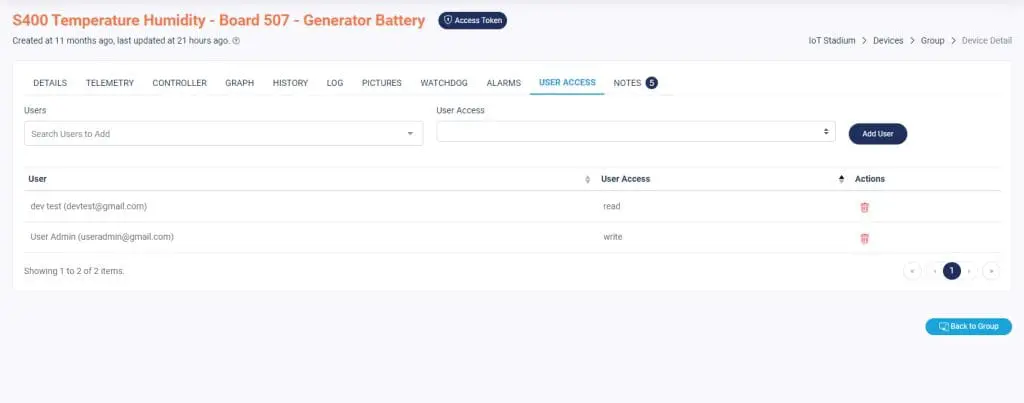Delete dev test user access
Screen dimensions: 1024x403
tap(864, 207)
